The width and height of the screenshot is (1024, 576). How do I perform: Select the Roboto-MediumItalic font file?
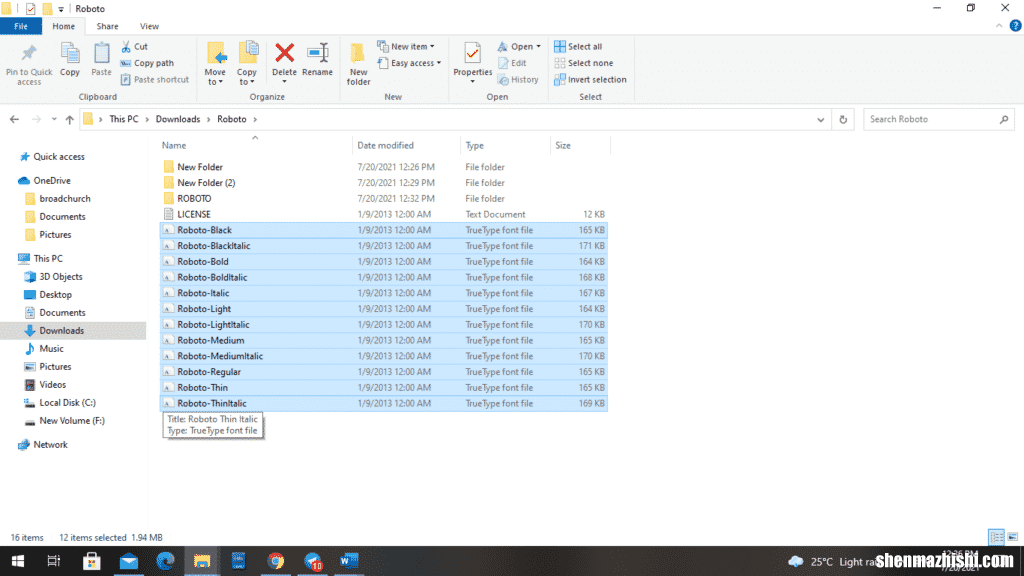(384, 356)
